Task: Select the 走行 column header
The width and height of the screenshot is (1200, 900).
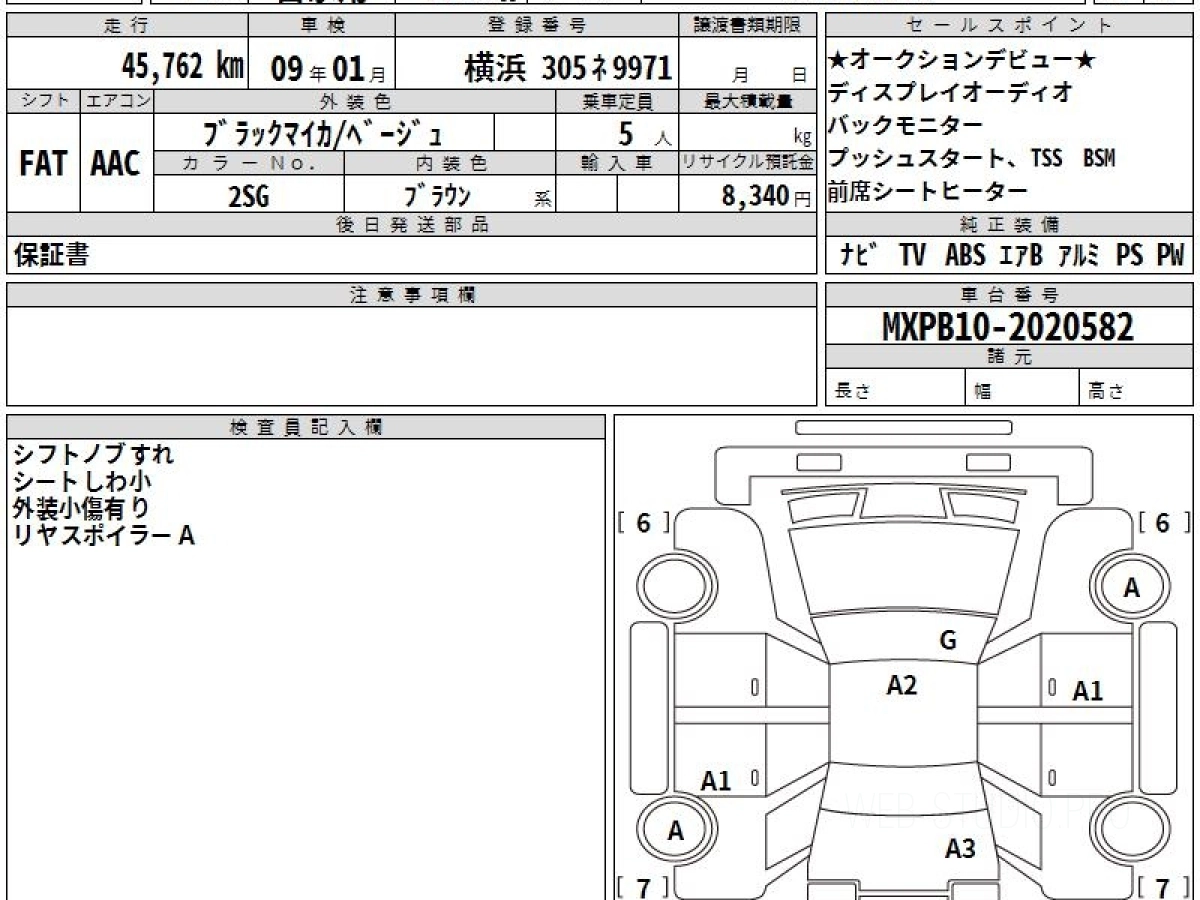Action: point(127,26)
